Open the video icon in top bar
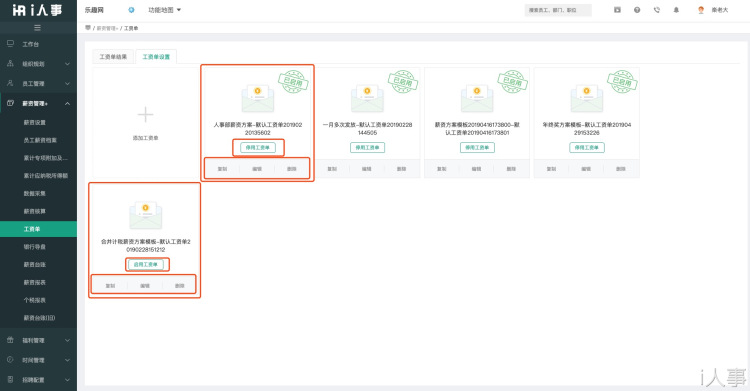This screenshot has width=750, height=391. (x=618, y=10)
